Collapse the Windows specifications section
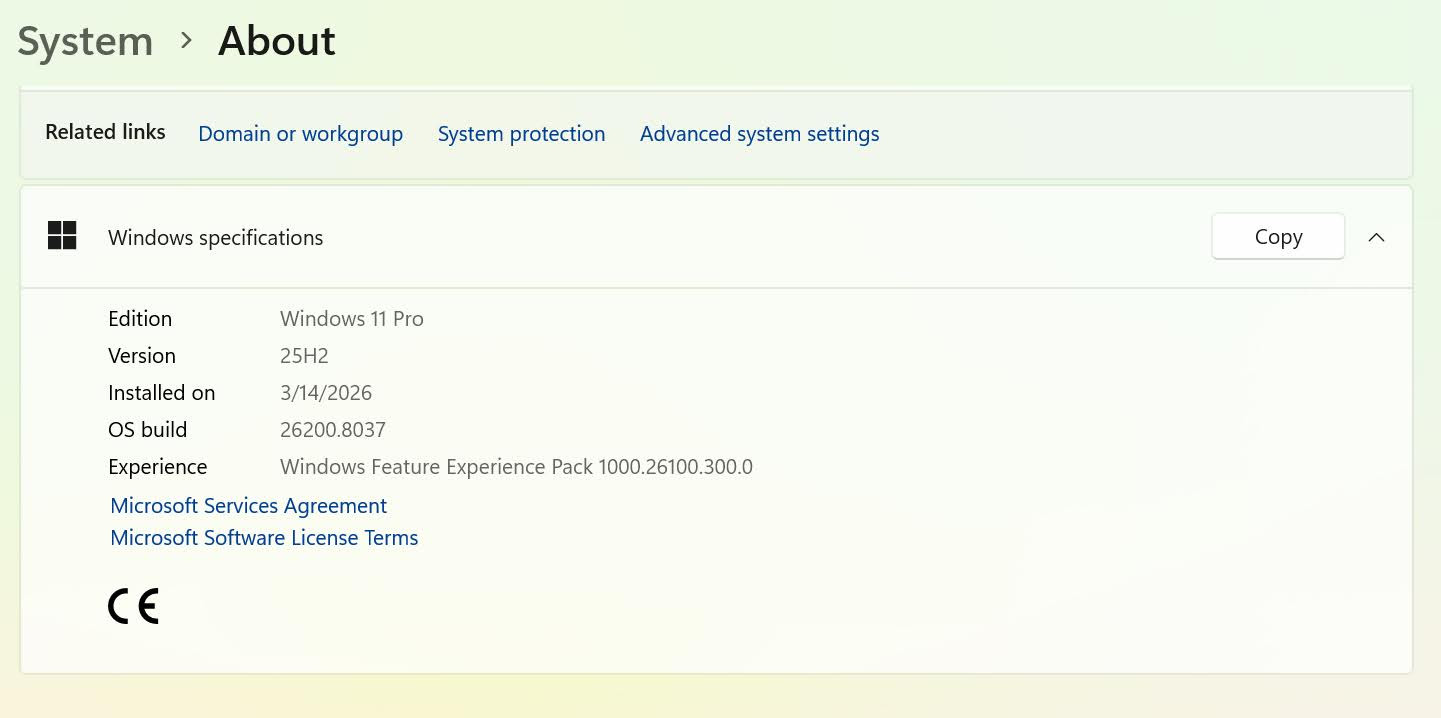Viewport: 1441px width, 718px height. 1376,237
